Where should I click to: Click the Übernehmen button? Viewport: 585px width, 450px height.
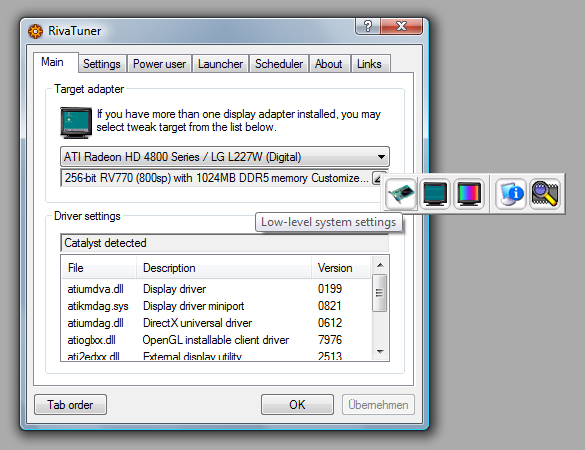pyautogui.click(x=378, y=405)
